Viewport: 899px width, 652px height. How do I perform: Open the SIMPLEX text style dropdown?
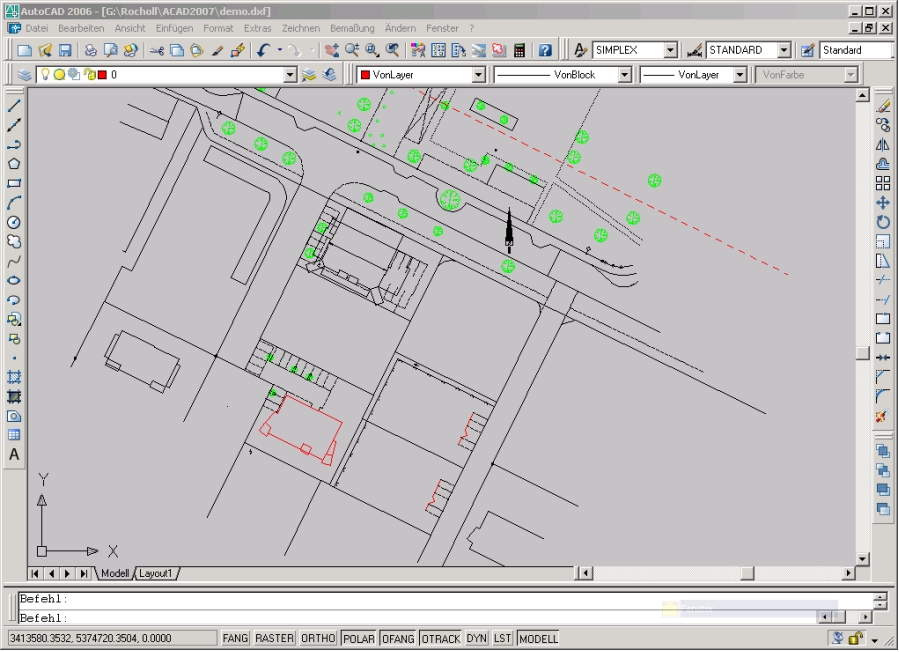coord(669,50)
